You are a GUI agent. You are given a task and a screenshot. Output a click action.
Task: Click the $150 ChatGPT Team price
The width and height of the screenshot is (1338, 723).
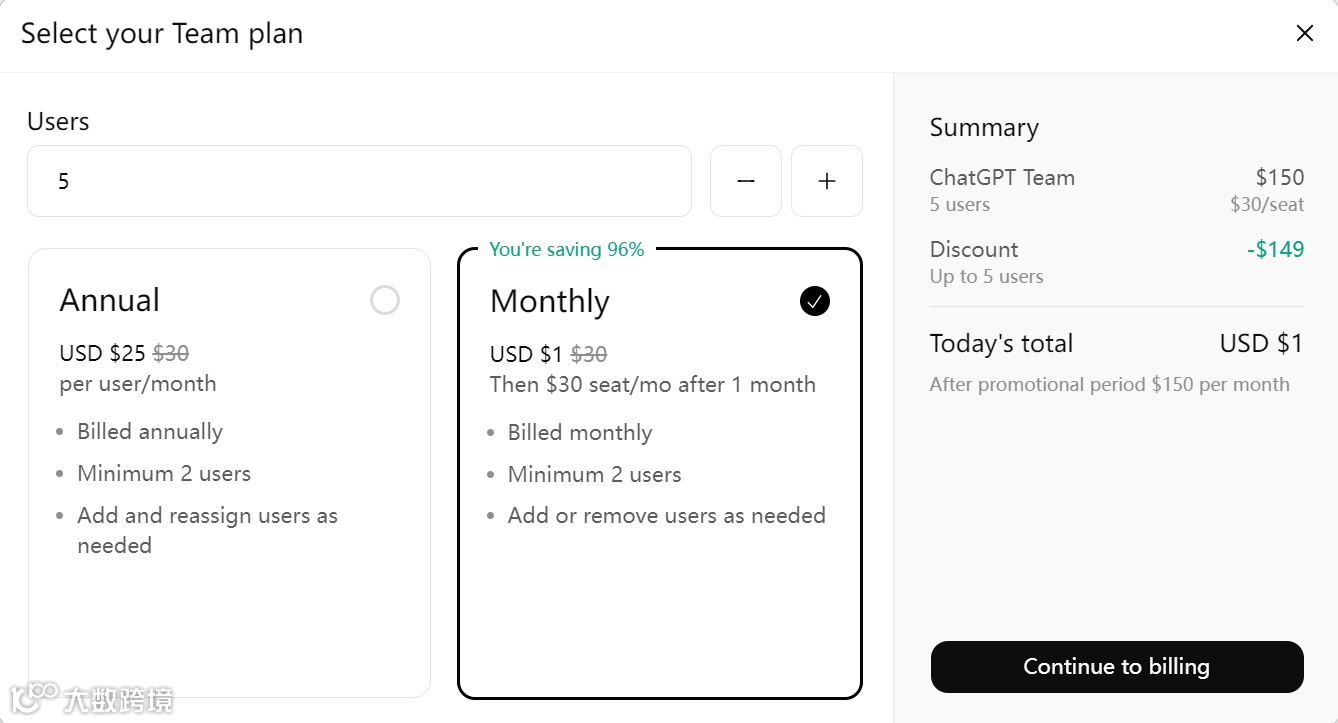pyautogui.click(x=1280, y=178)
